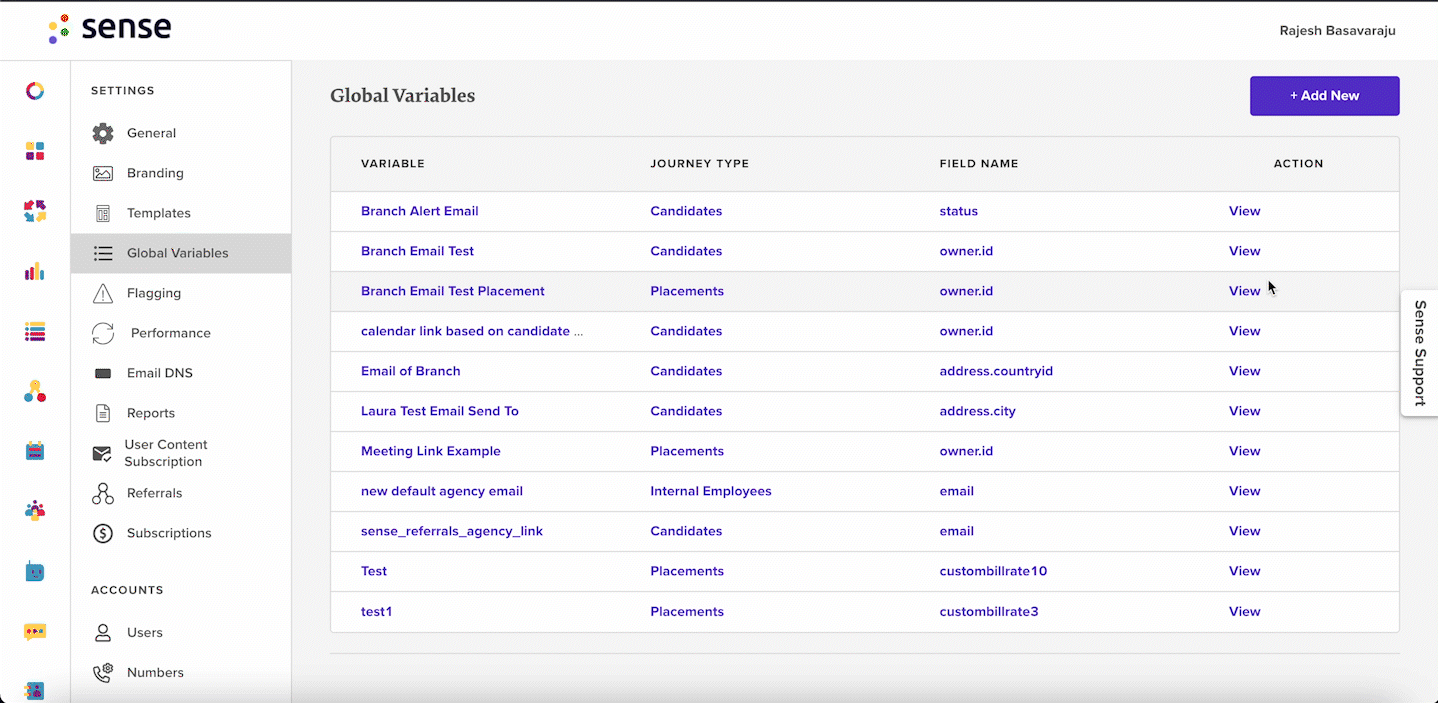Click the layout icon beside Templates
The height and width of the screenshot is (703, 1438).
103,213
